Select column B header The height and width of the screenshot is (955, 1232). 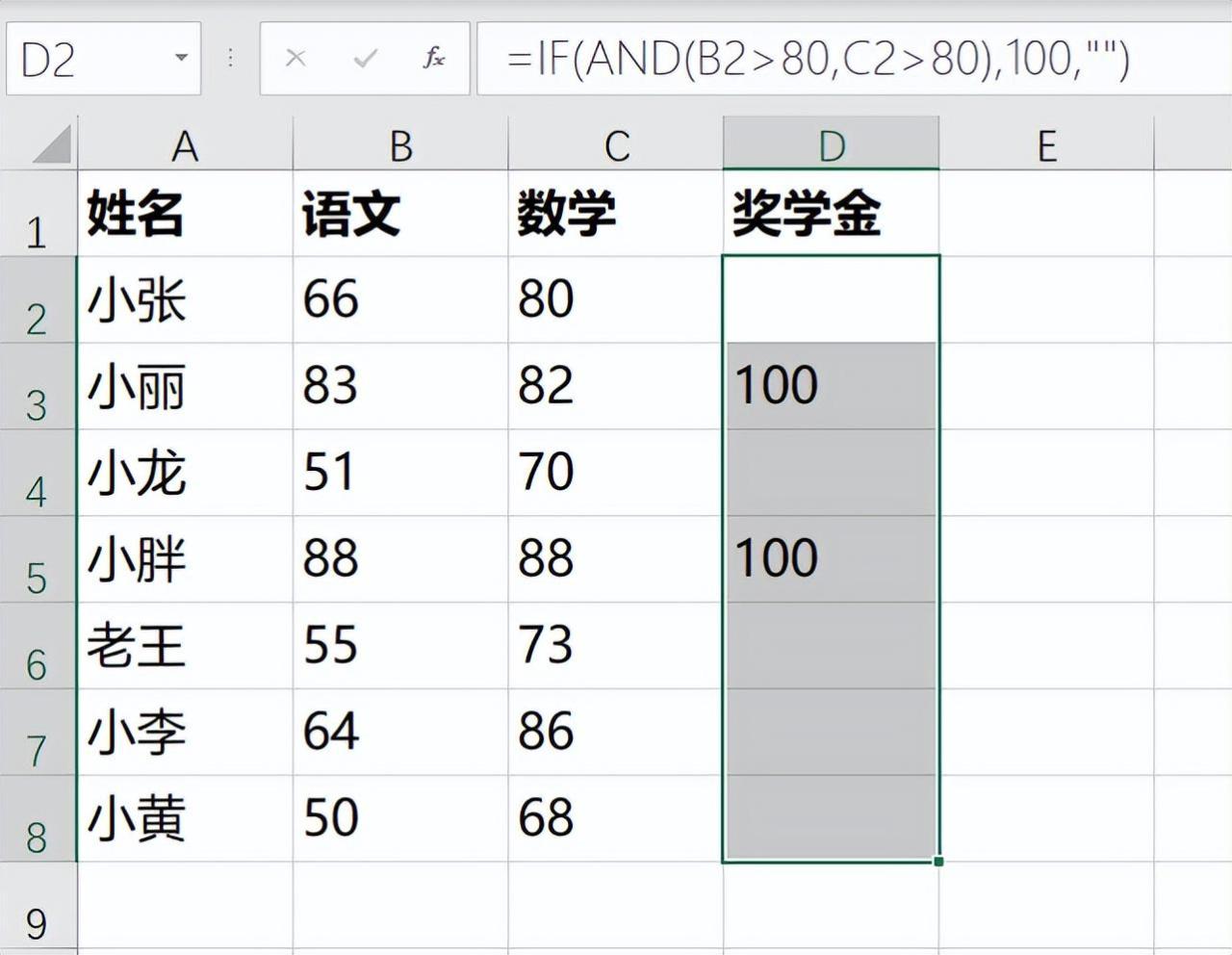click(x=400, y=145)
